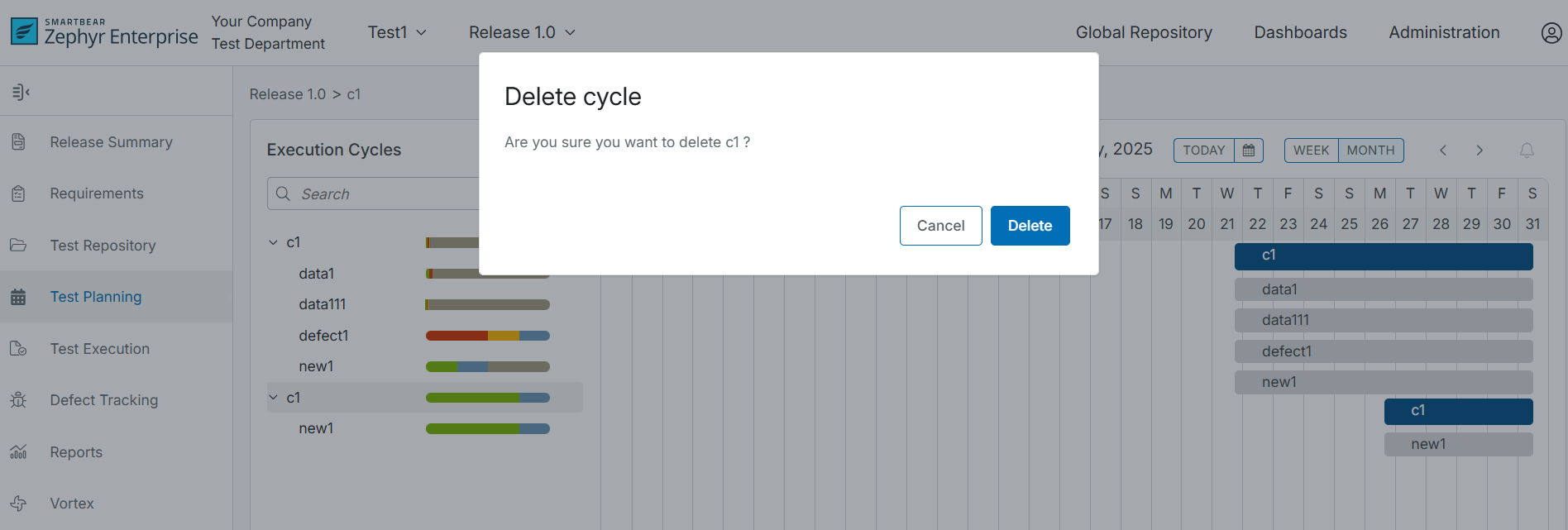Open Dashboards from top navigation
The image size is (1568, 530).
(x=1300, y=32)
